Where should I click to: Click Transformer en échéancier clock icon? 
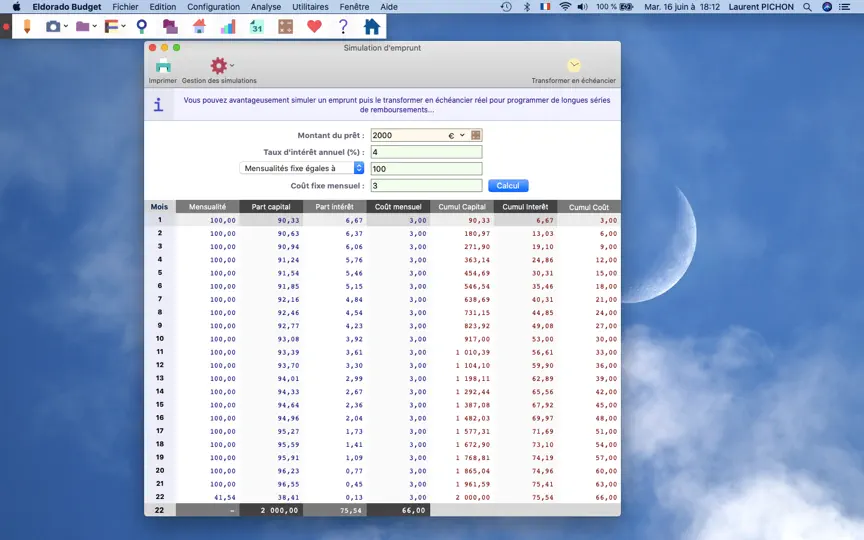click(x=574, y=66)
